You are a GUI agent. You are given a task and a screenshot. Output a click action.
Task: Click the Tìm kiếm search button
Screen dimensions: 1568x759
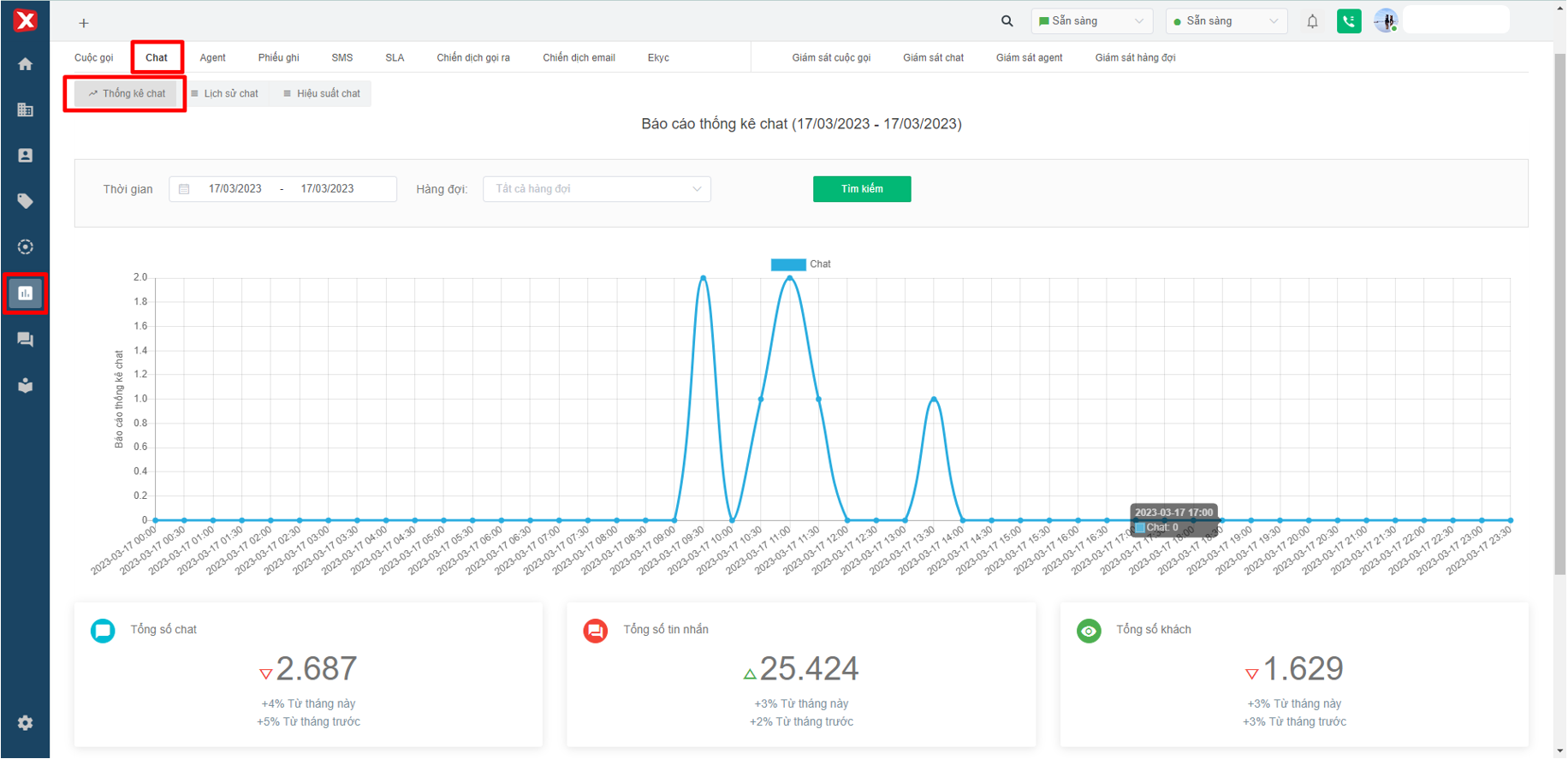pyautogui.click(x=861, y=189)
